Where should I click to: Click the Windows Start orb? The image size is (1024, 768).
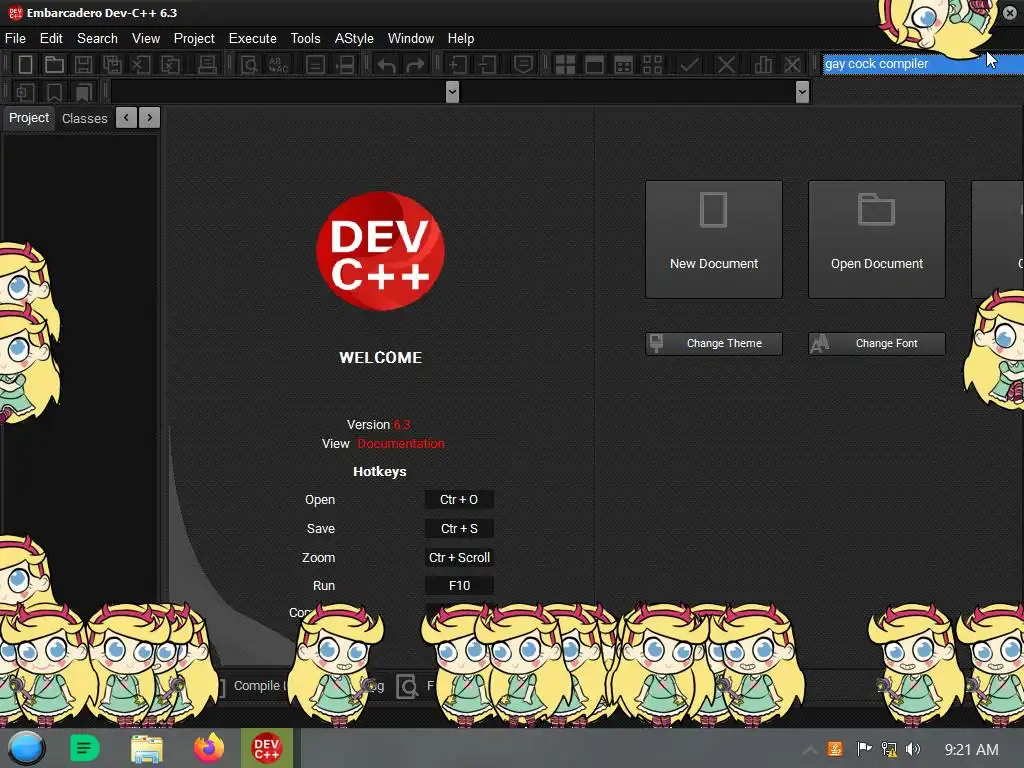tap(26, 748)
